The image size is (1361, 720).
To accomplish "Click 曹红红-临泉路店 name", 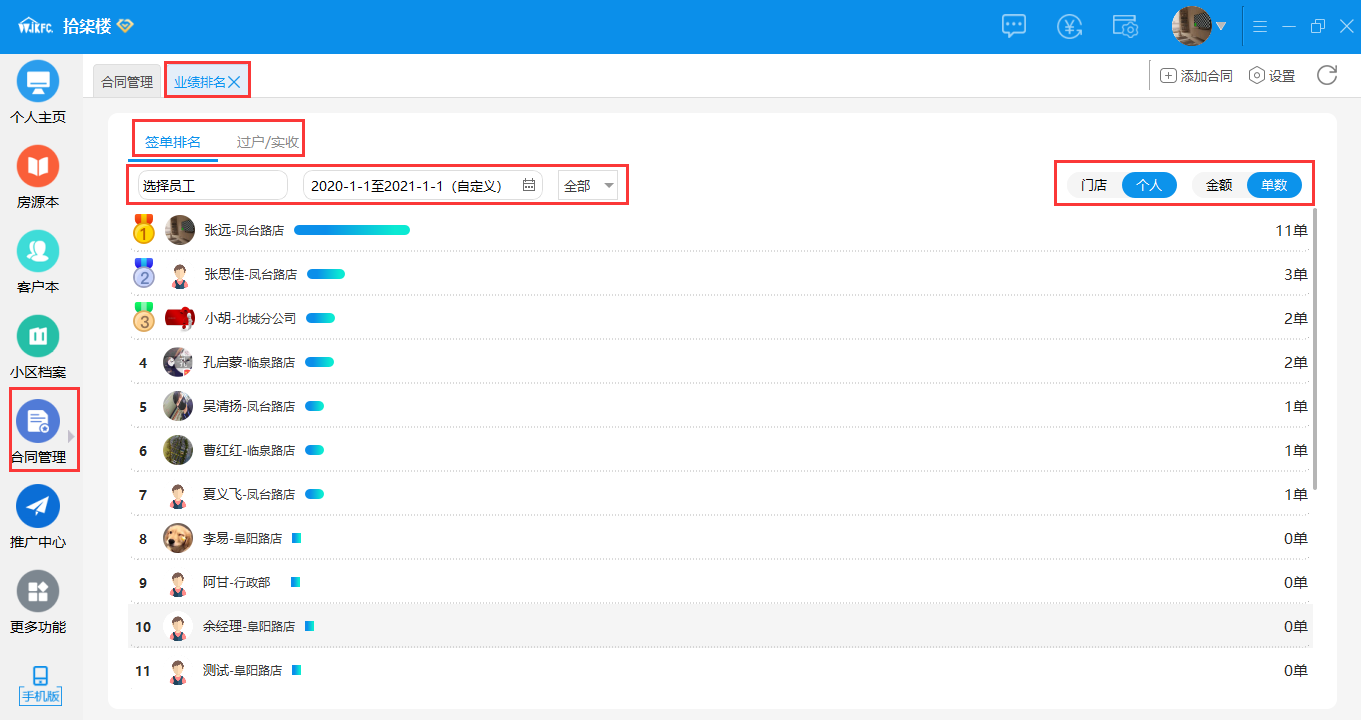I will pyautogui.click(x=249, y=450).
